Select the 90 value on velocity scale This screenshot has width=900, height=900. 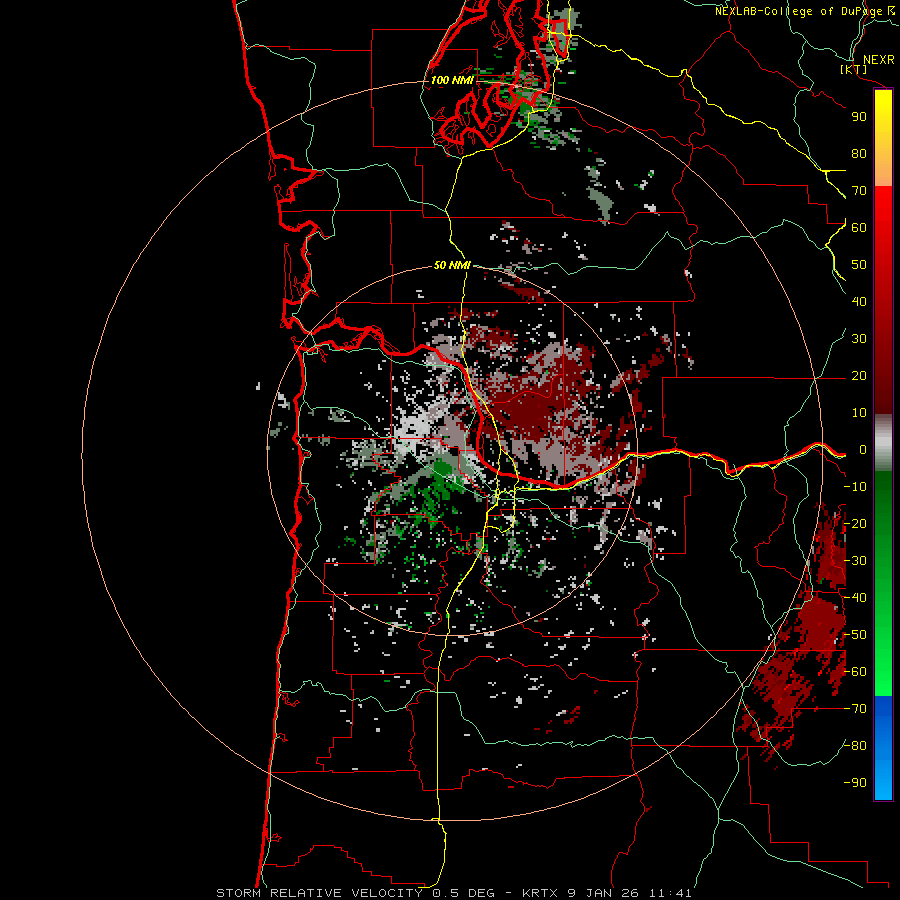tap(859, 117)
